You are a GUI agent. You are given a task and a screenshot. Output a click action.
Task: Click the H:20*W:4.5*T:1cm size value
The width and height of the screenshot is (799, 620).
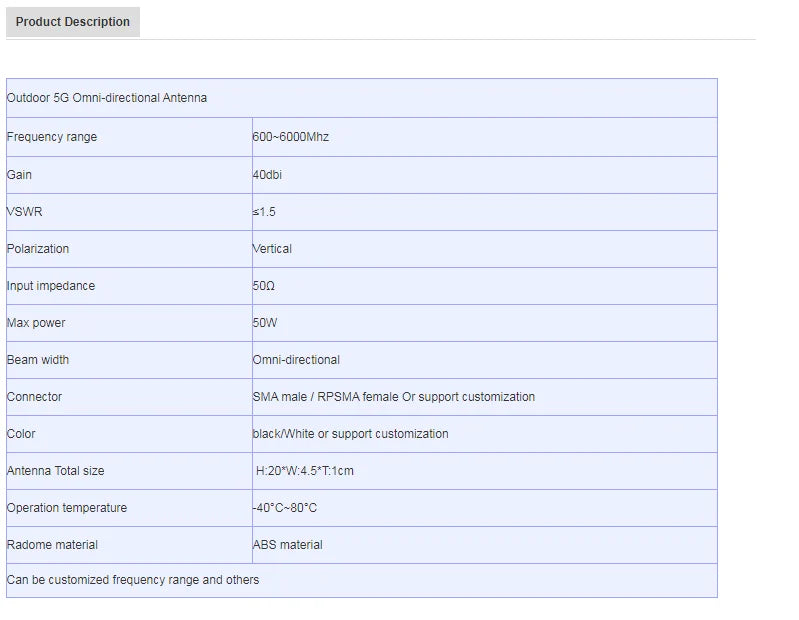click(305, 471)
